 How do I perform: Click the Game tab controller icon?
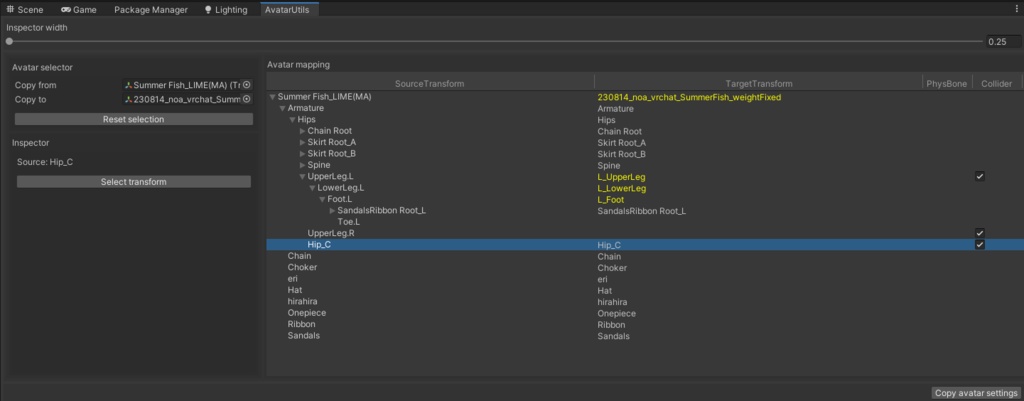[x=65, y=9]
